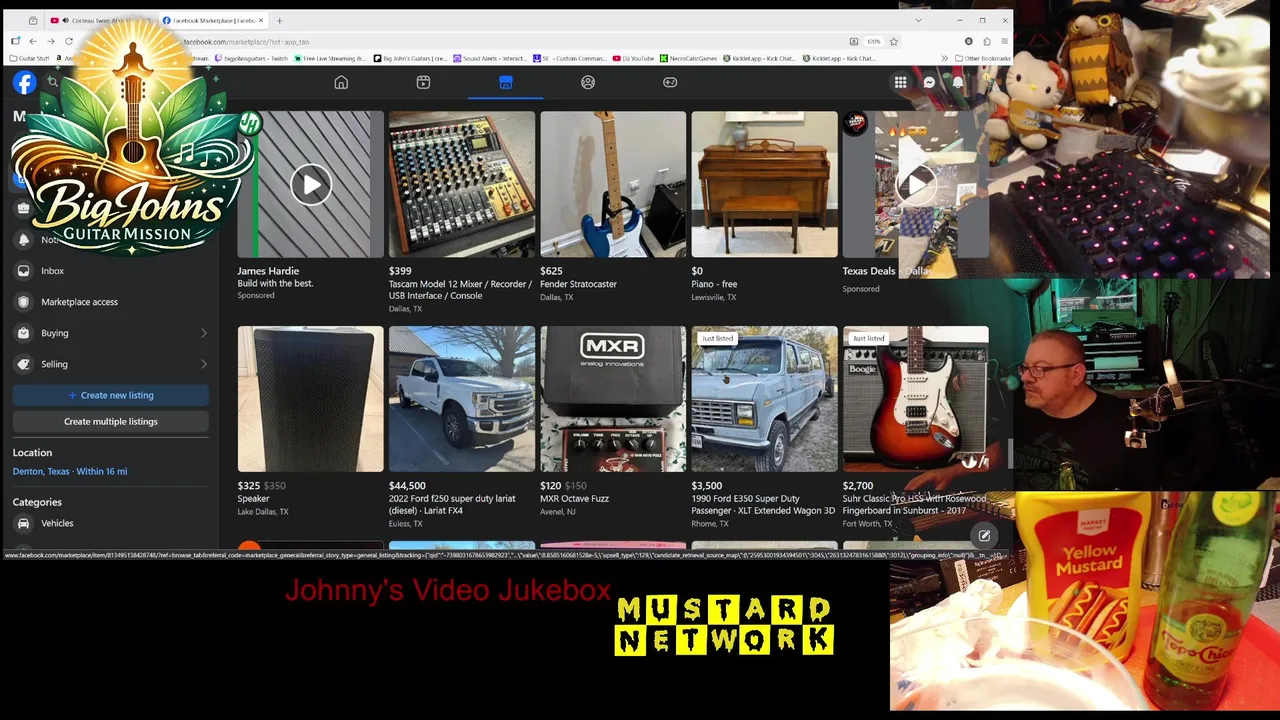Close the Facebook Marketplace tab
This screenshot has height=720, width=1280.
[260, 20]
